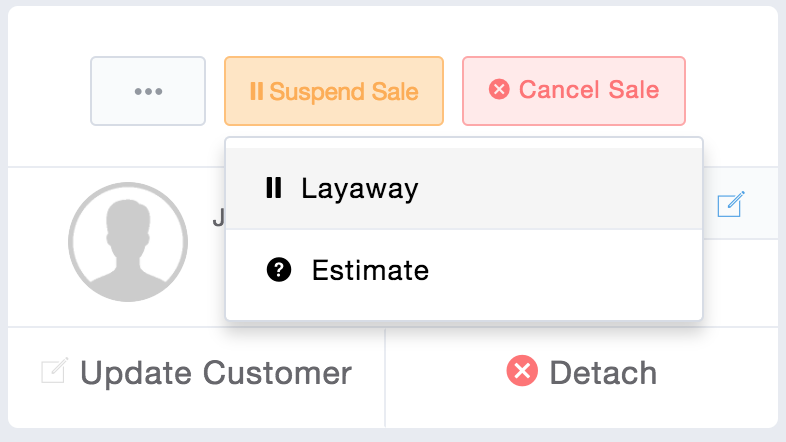Click the pause icon on Suspend Sale
Screen dimensions: 786x442
point(256,91)
